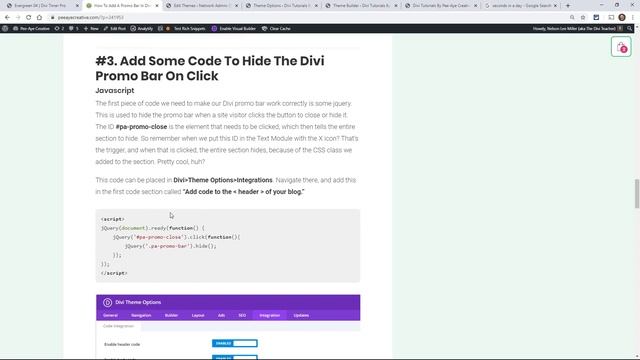Minimize the Chrome window

click(x=602, y=5)
